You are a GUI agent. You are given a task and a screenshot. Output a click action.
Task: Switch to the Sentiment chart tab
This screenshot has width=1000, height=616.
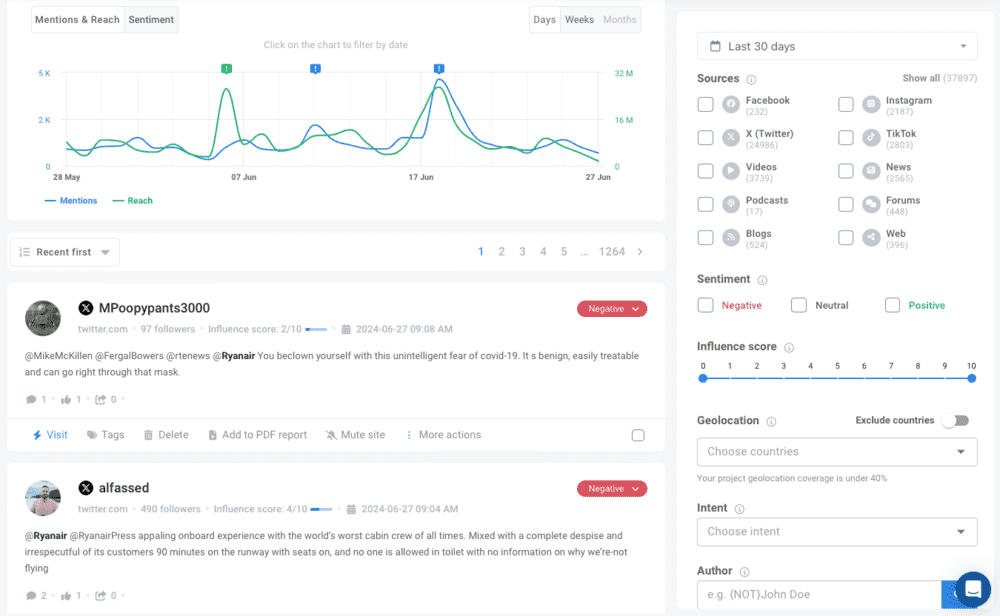151,20
